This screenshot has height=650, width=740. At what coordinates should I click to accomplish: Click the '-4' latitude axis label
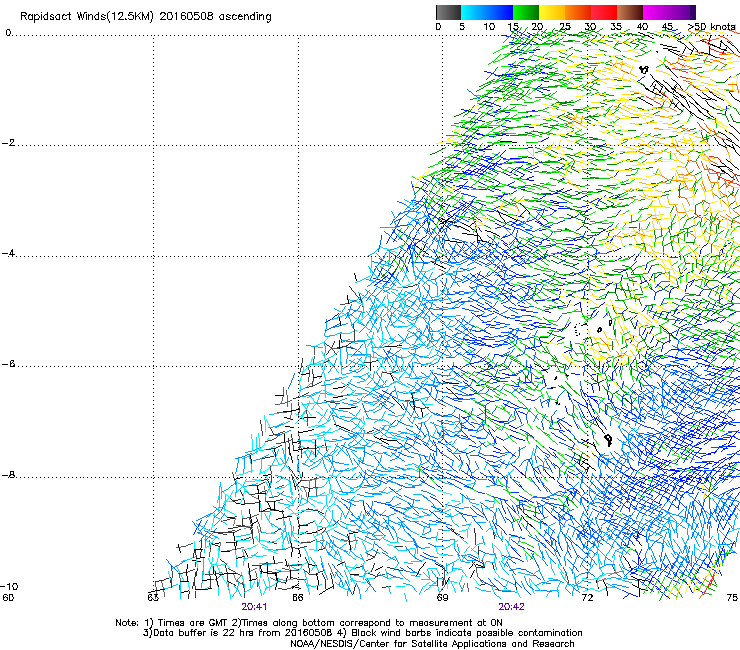coord(8,253)
